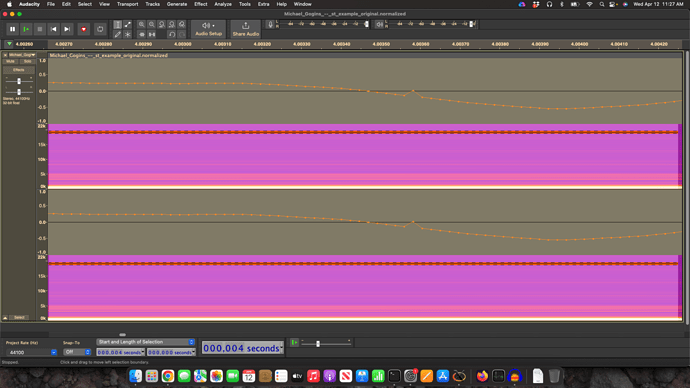Open the track Effects button
This screenshot has height=388, width=690.
point(18,70)
